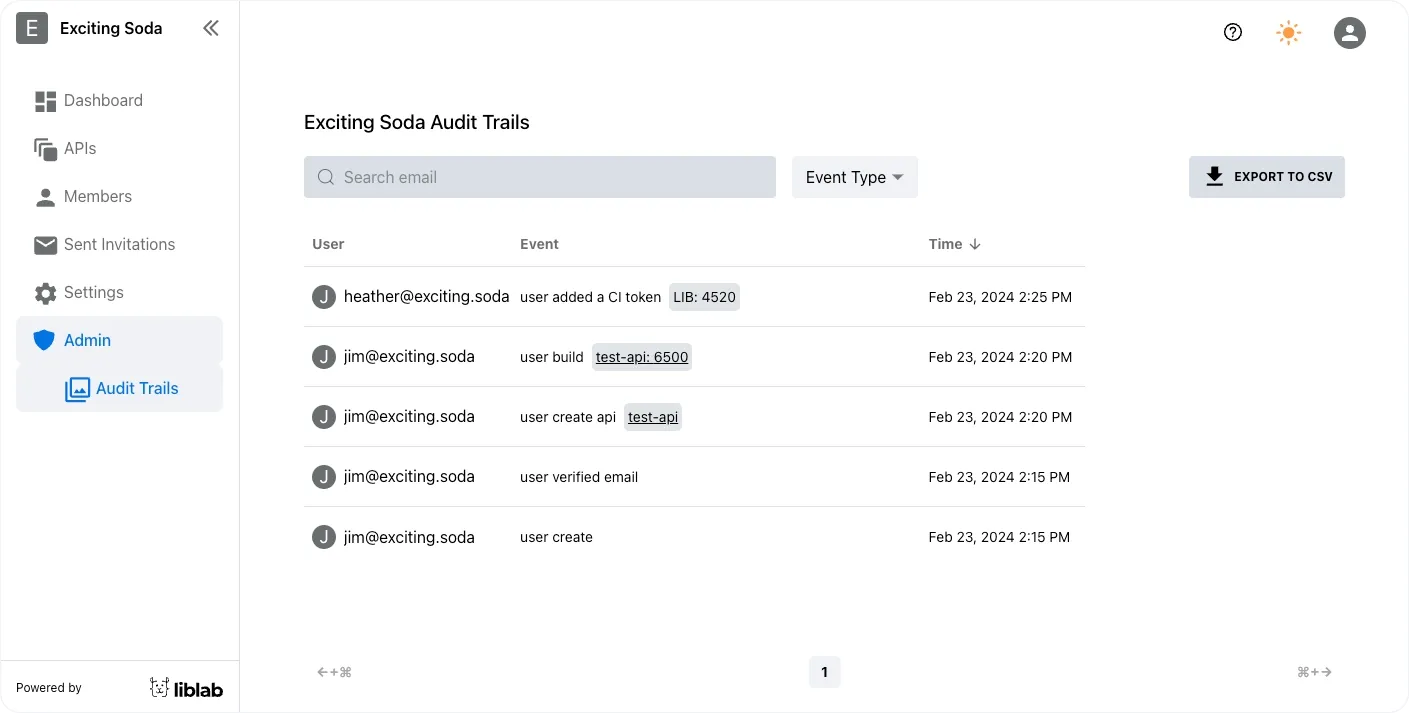Toggle the Time column sort arrow
The width and height of the screenshot is (1409, 713).
[x=974, y=243]
